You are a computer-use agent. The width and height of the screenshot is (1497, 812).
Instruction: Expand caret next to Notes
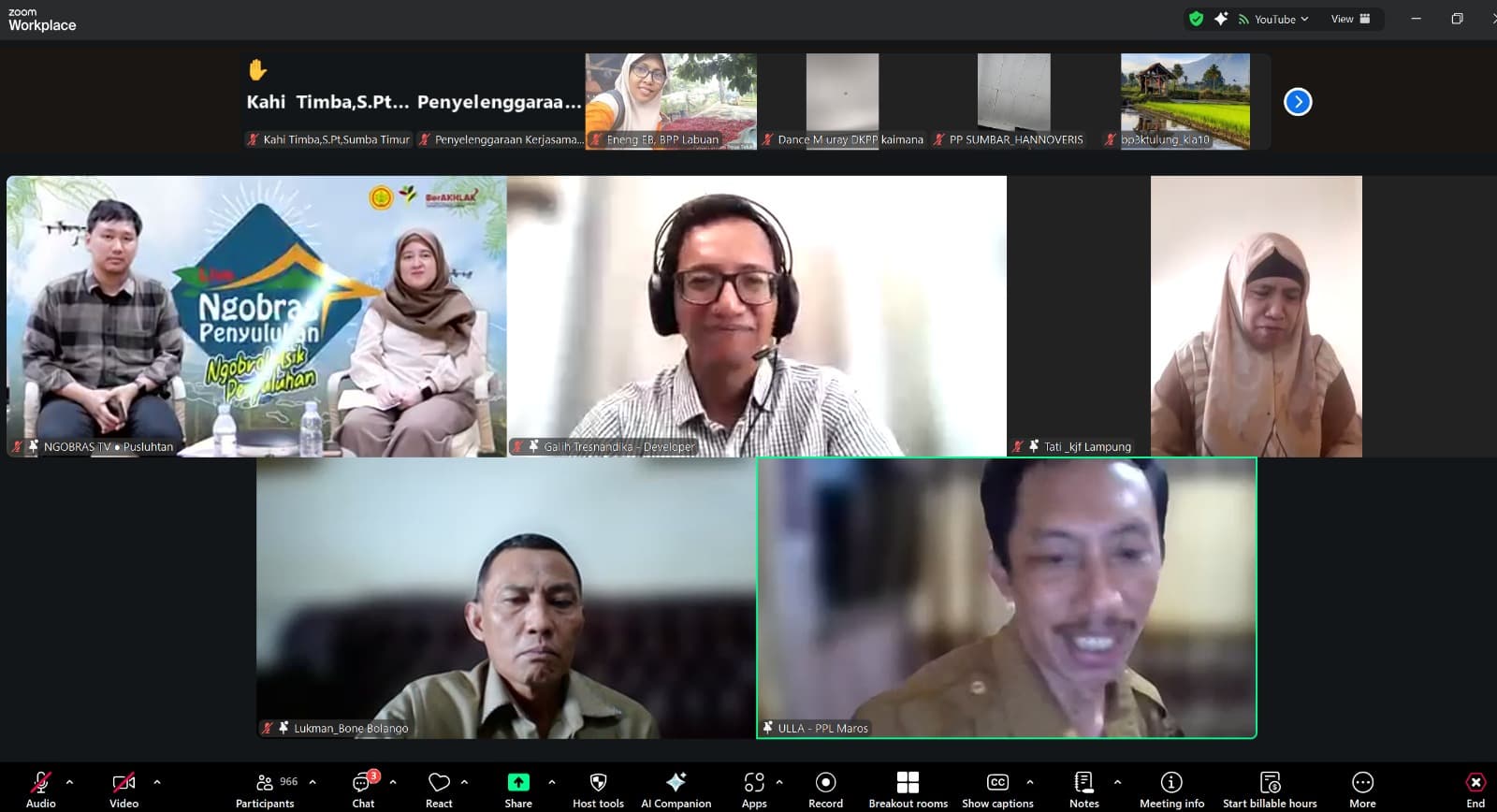1117,782
